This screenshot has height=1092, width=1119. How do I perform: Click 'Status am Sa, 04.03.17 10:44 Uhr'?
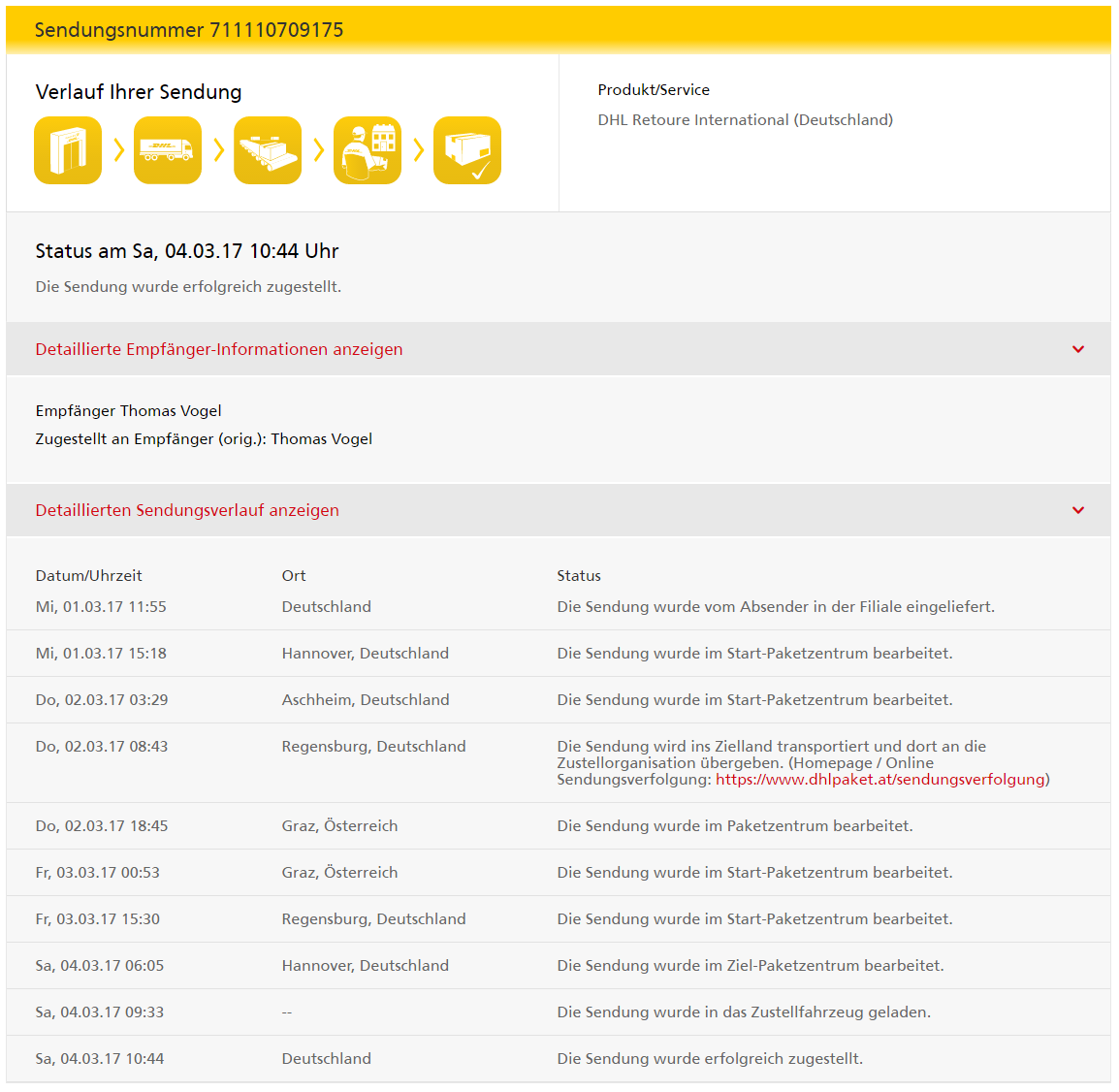pyautogui.click(x=187, y=251)
